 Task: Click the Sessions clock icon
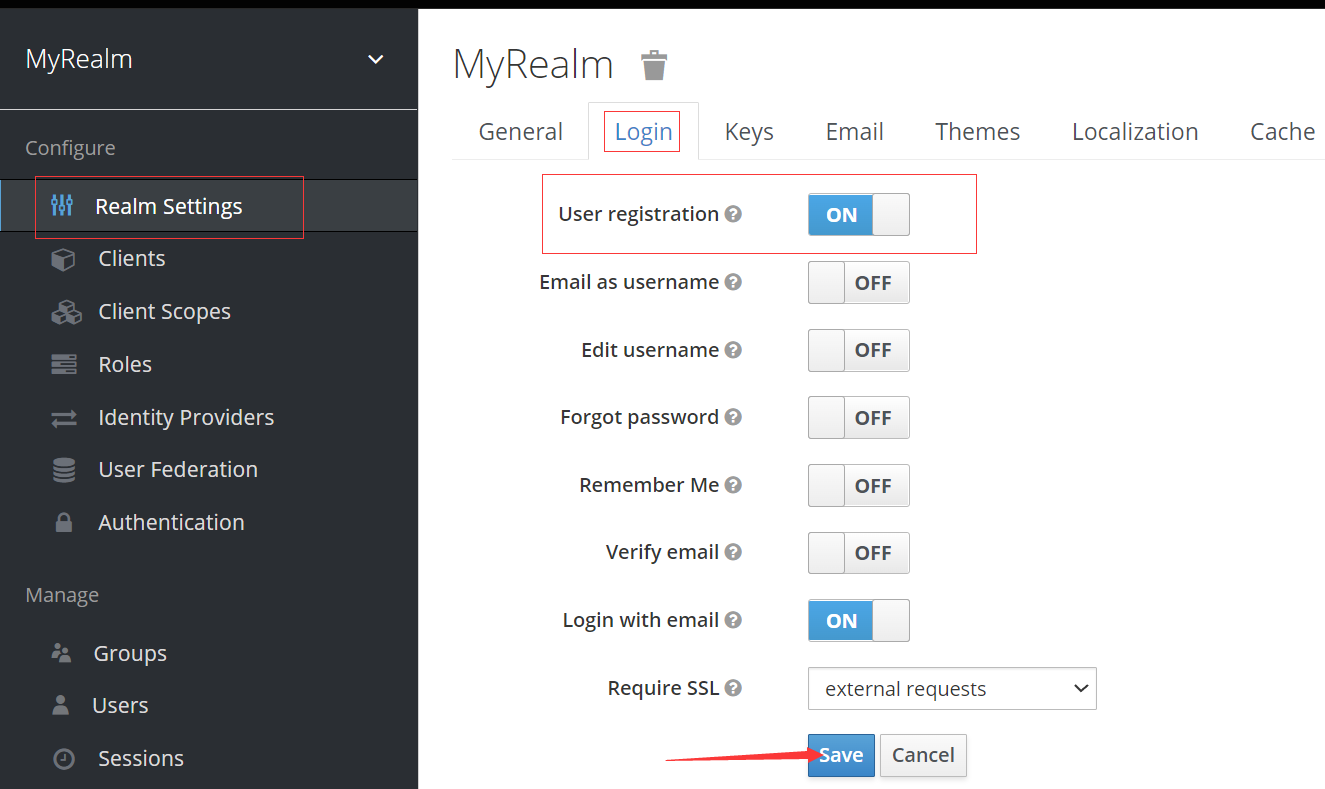[x=64, y=759]
